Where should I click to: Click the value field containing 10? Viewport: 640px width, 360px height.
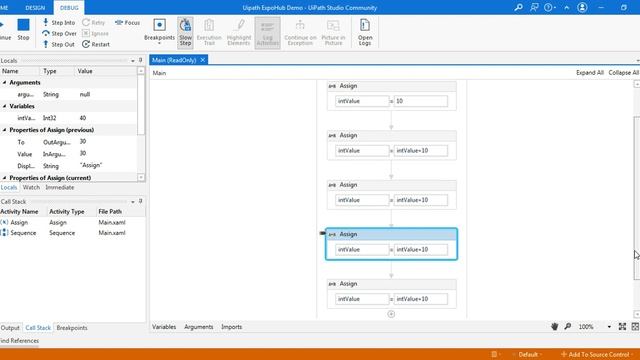tap(420, 101)
